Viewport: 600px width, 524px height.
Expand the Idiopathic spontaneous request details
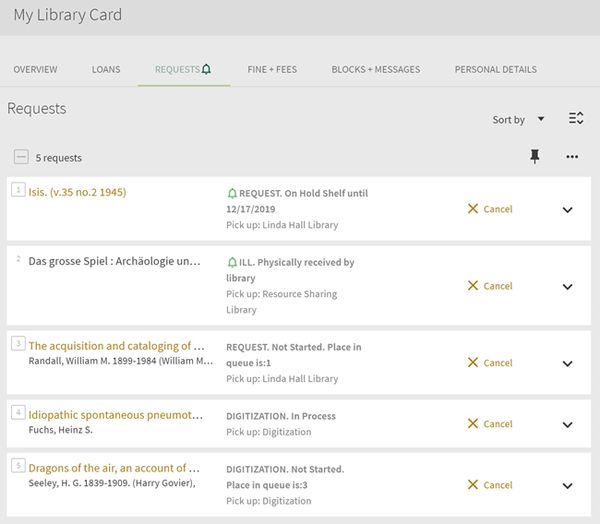(x=567, y=425)
